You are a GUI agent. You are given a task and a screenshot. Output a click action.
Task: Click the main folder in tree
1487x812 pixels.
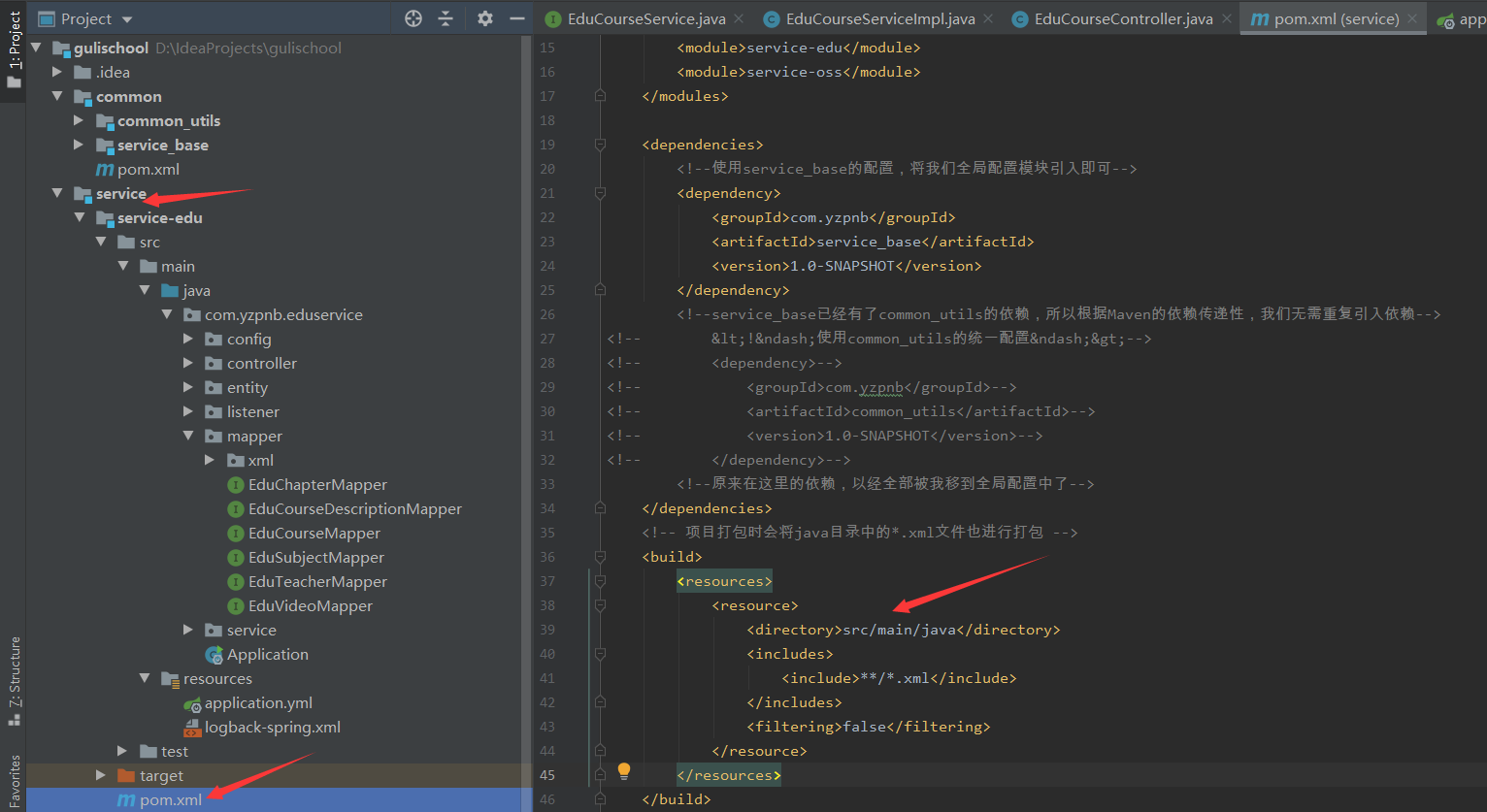click(149, 266)
